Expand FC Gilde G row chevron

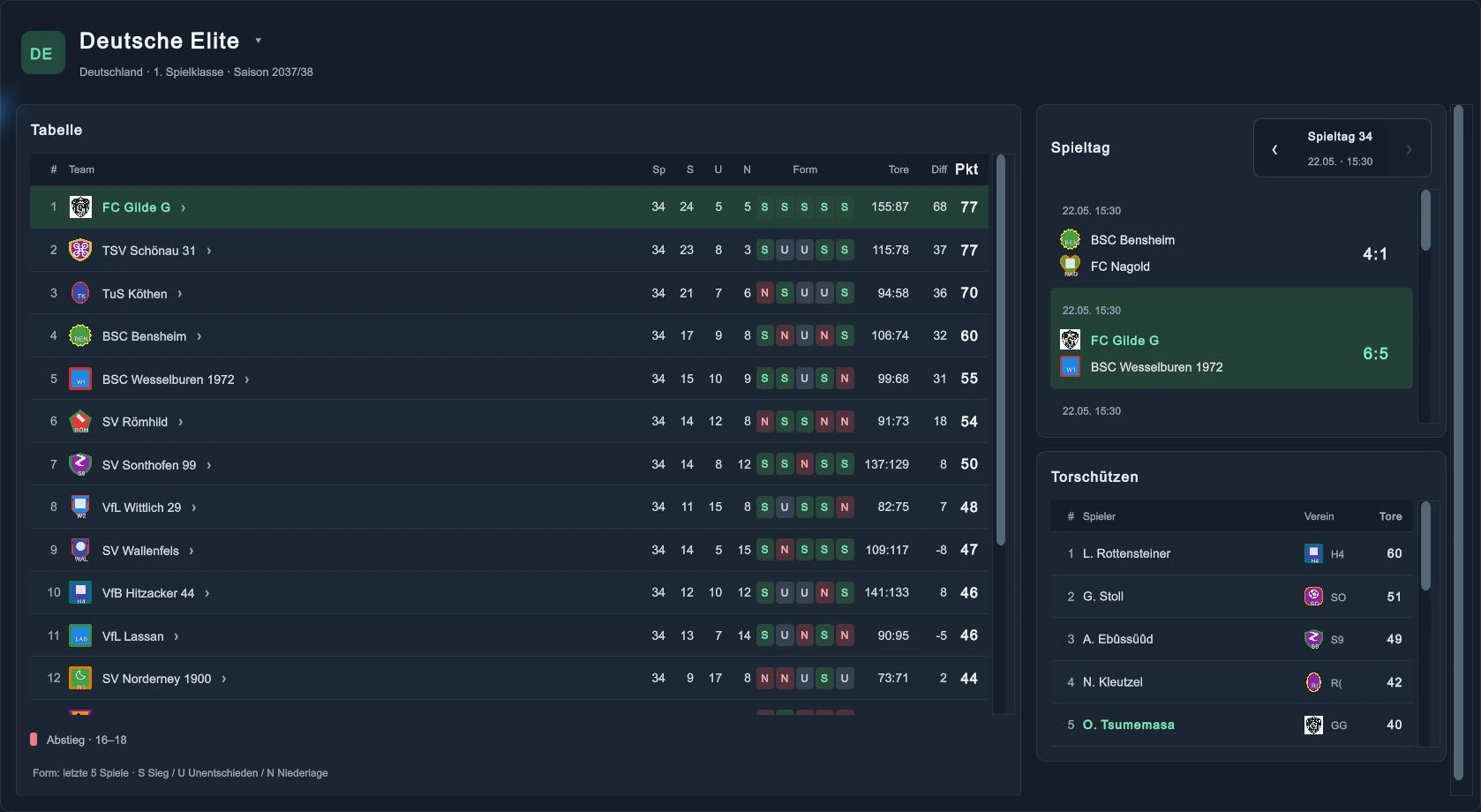point(184,207)
